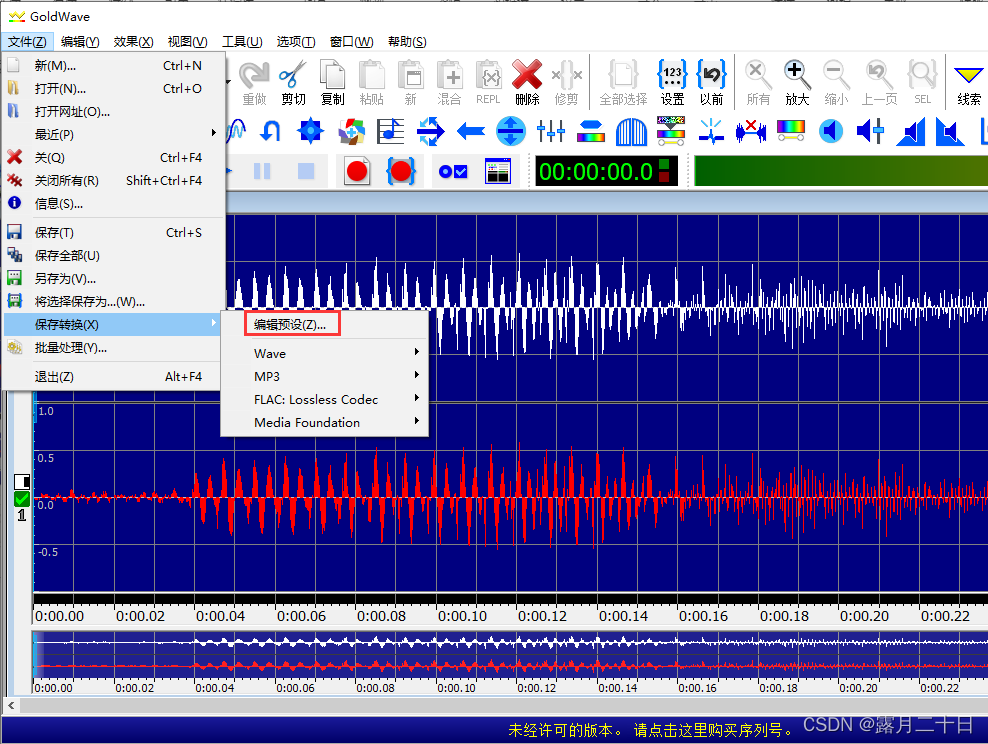Select Exit (退出) in File menu
The height and width of the screenshot is (744, 988).
tap(114, 377)
